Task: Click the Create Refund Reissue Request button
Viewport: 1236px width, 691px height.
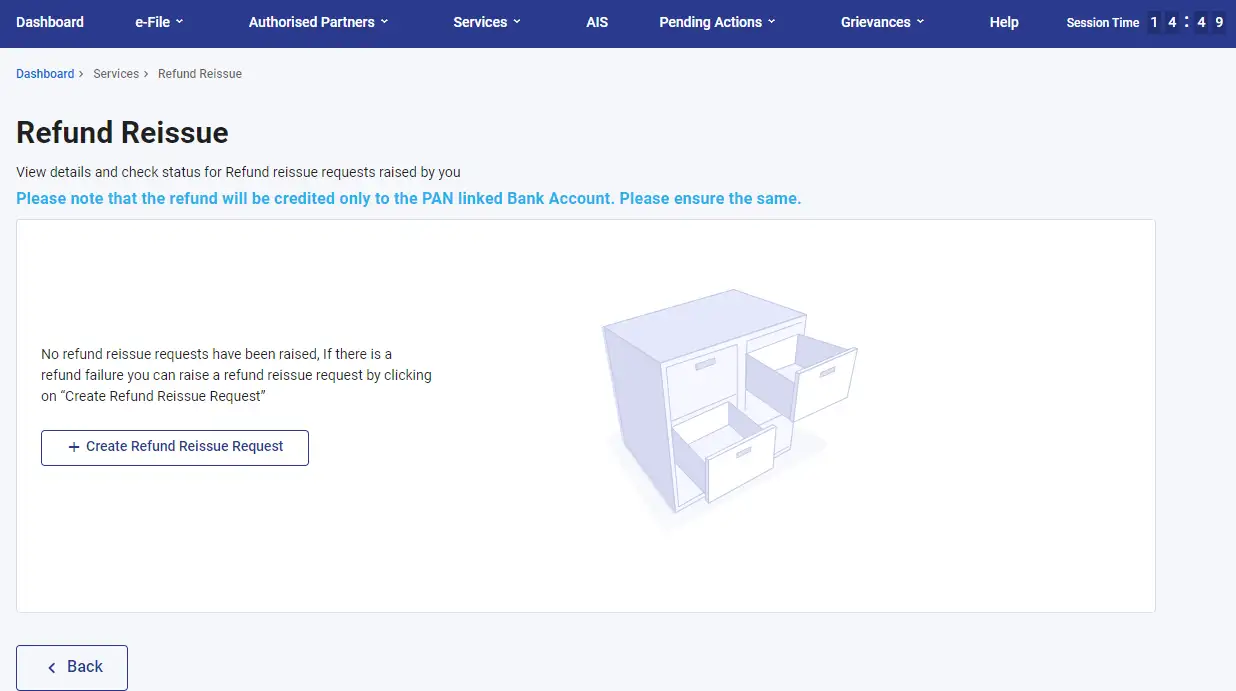Action: coord(175,447)
